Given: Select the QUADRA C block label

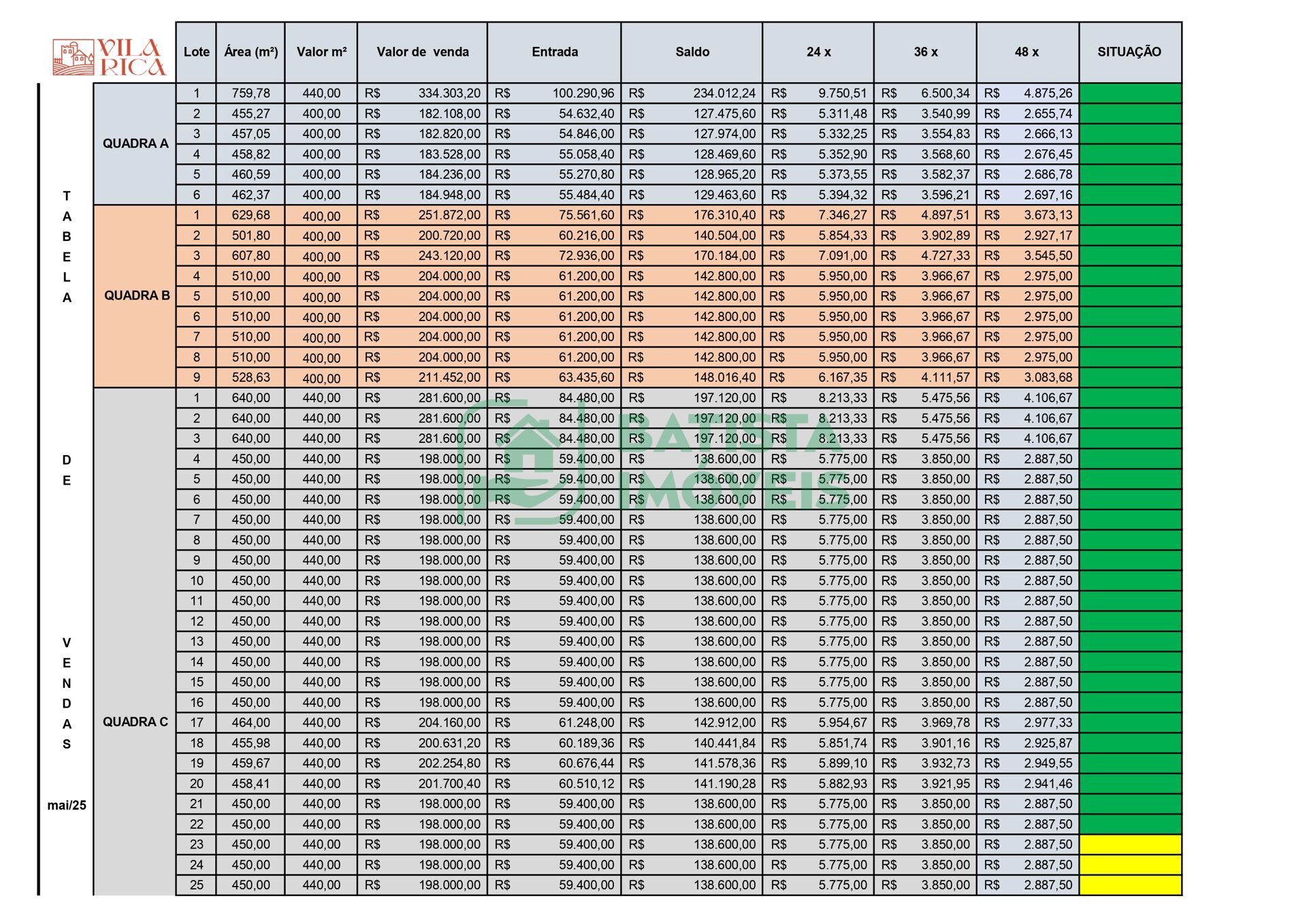Looking at the screenshot, I should click(x=135, y=721).
